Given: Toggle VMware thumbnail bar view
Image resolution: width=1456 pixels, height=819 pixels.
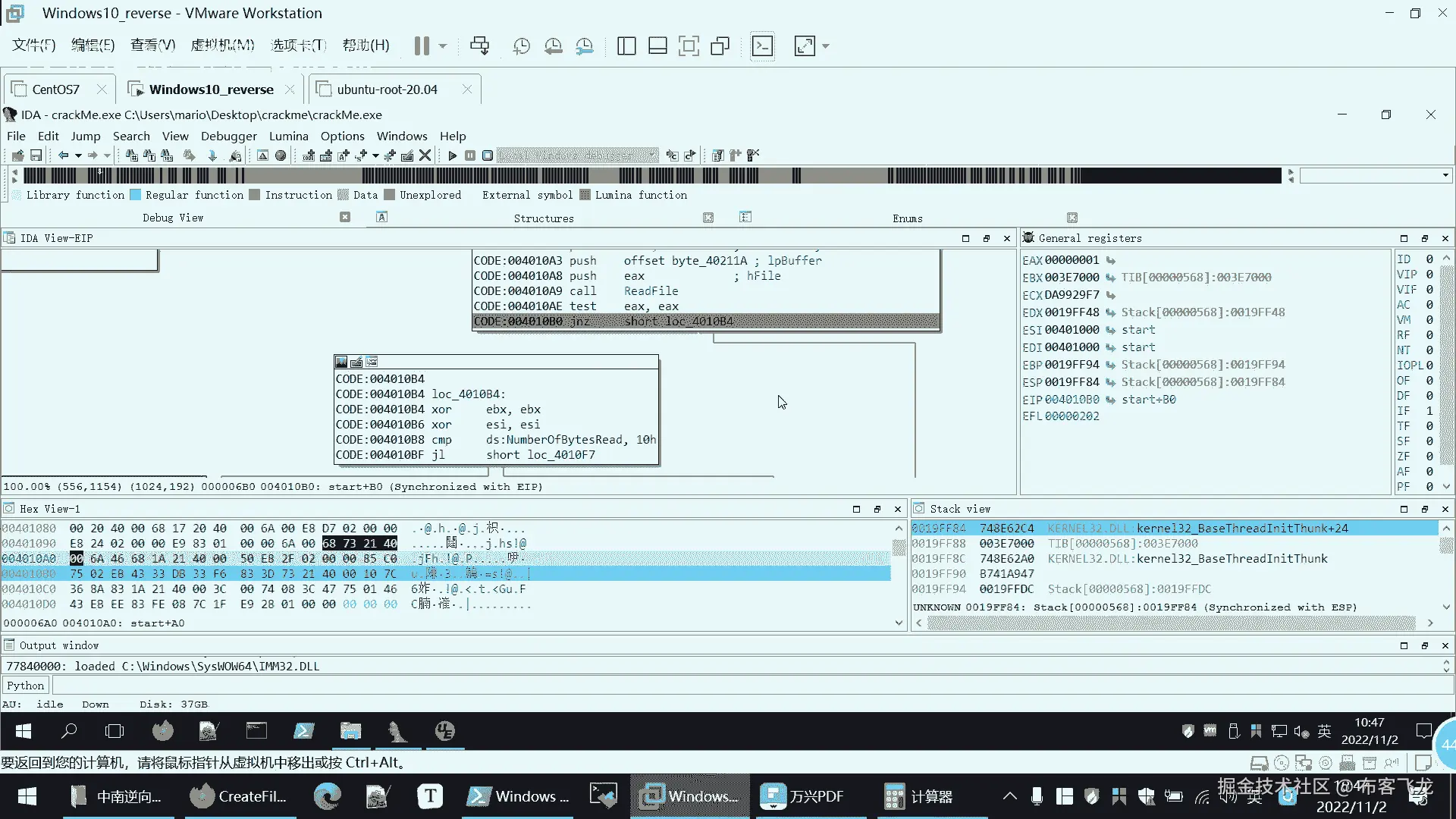Looking at the screenshot, I should [657, 46].
